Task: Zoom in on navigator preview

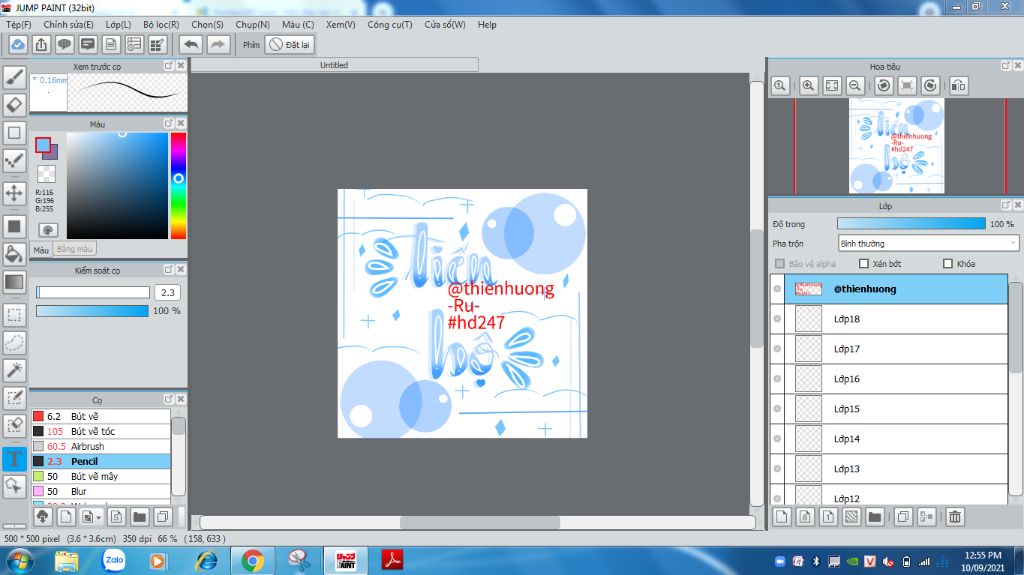Action: (x=808, y=86)
